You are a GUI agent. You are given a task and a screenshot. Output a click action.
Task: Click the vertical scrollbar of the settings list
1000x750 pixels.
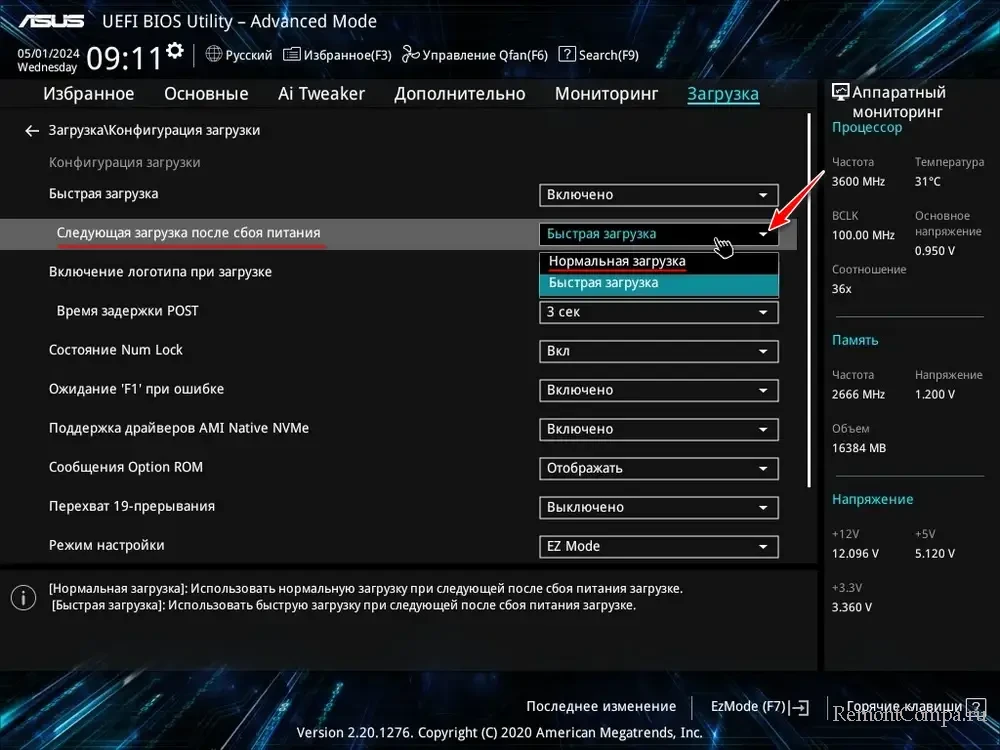click(x=809, y=300)
